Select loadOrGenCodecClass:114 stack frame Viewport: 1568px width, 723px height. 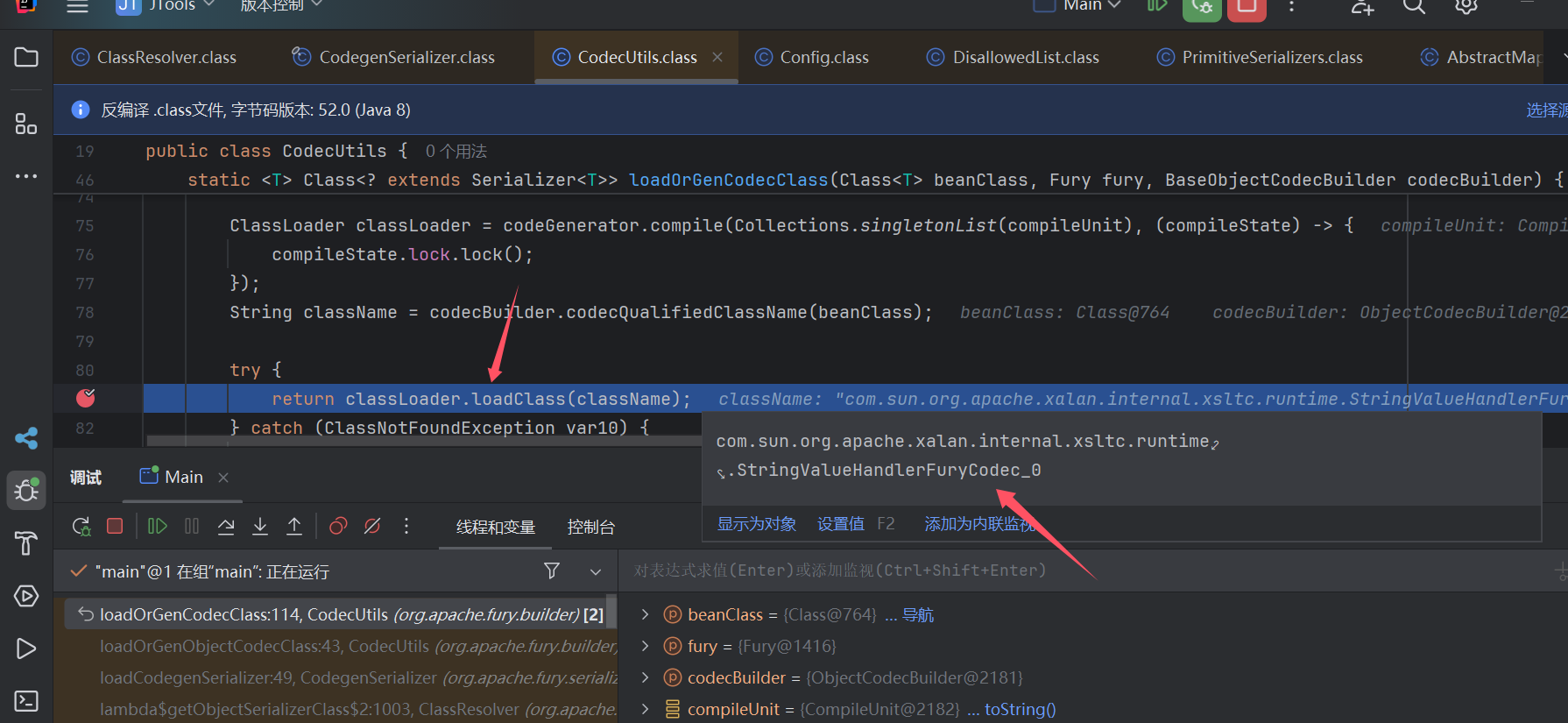342,615
